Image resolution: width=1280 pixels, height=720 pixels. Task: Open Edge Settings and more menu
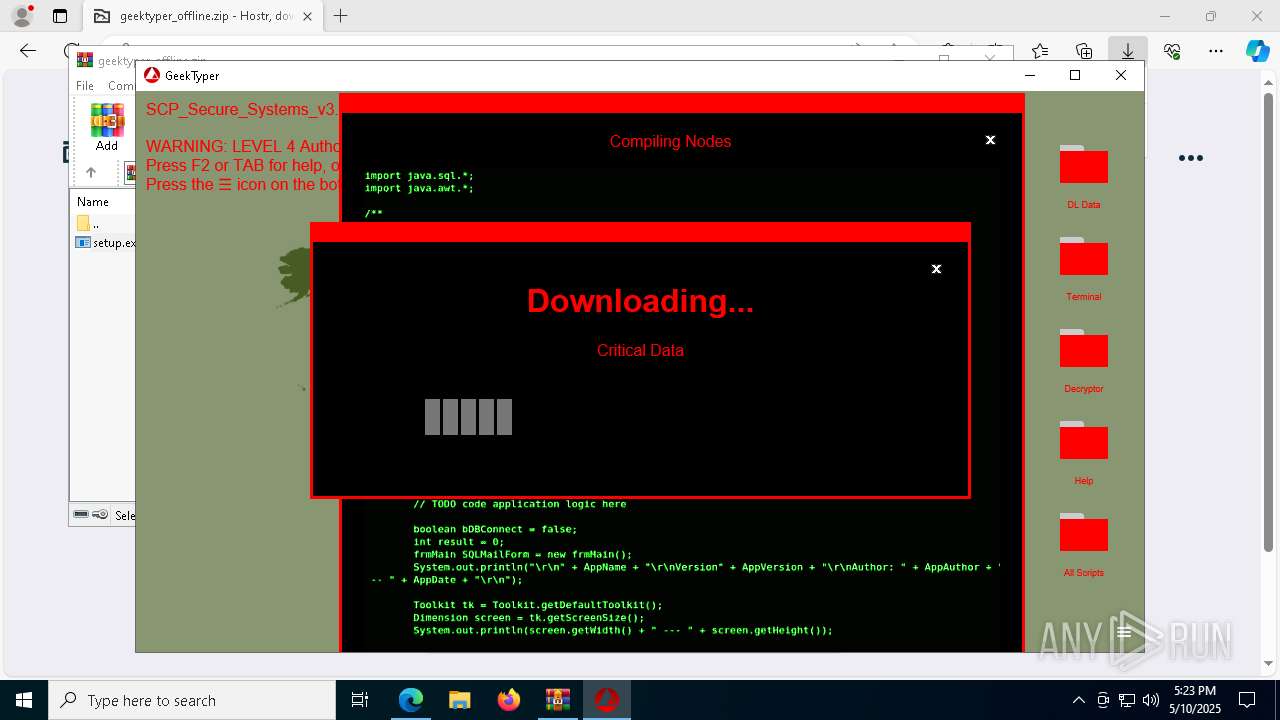(x=1216, y=51)
